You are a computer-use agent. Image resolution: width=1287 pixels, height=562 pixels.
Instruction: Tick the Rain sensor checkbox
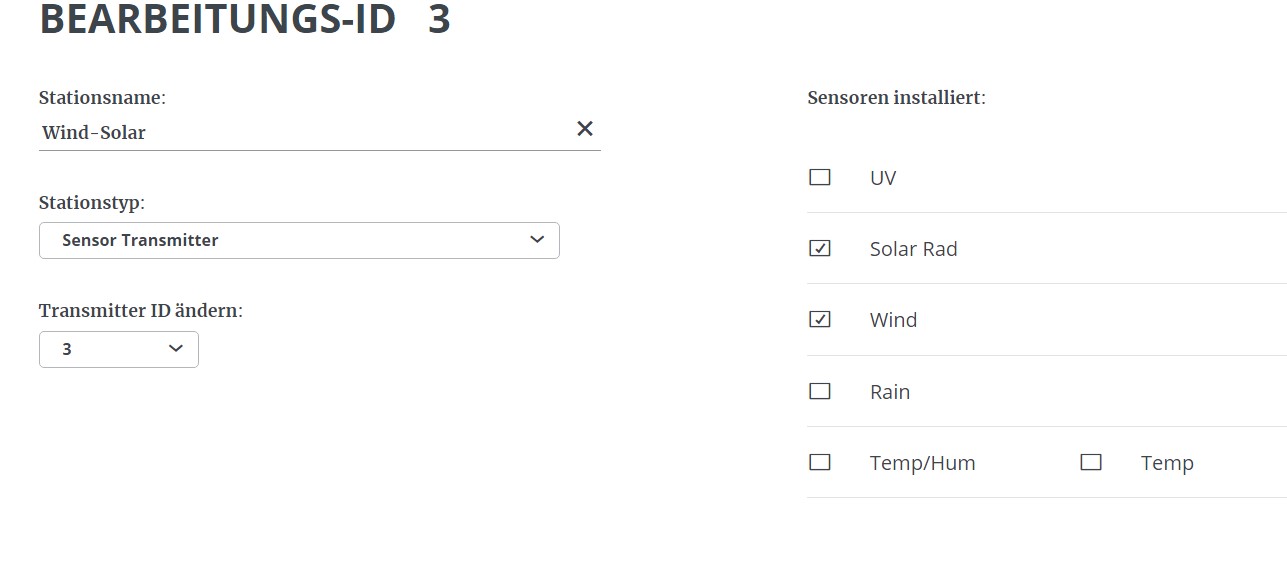[820, 392]
